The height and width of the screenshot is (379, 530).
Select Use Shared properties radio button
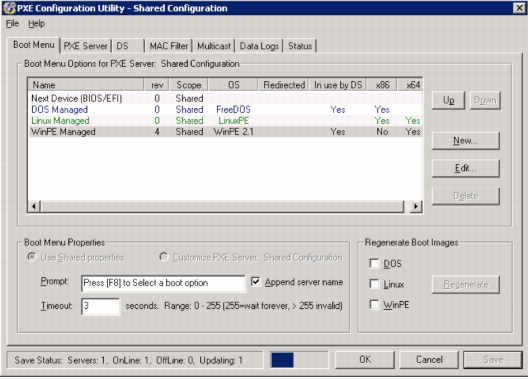32,257
